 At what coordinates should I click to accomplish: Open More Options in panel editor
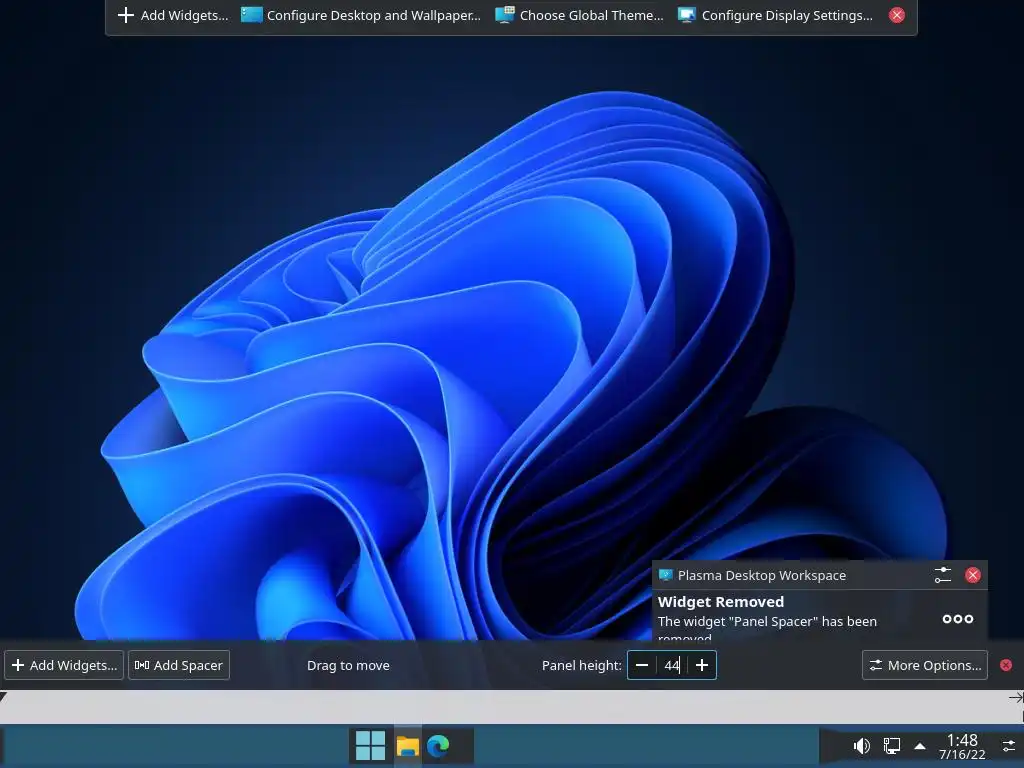(925, 665)
